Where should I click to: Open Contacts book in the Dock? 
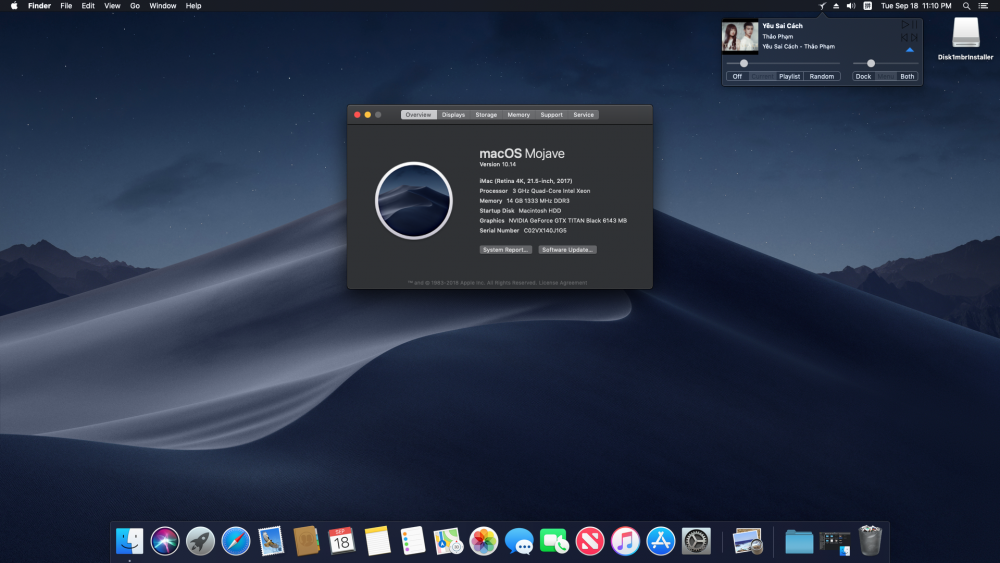point(307,541)
